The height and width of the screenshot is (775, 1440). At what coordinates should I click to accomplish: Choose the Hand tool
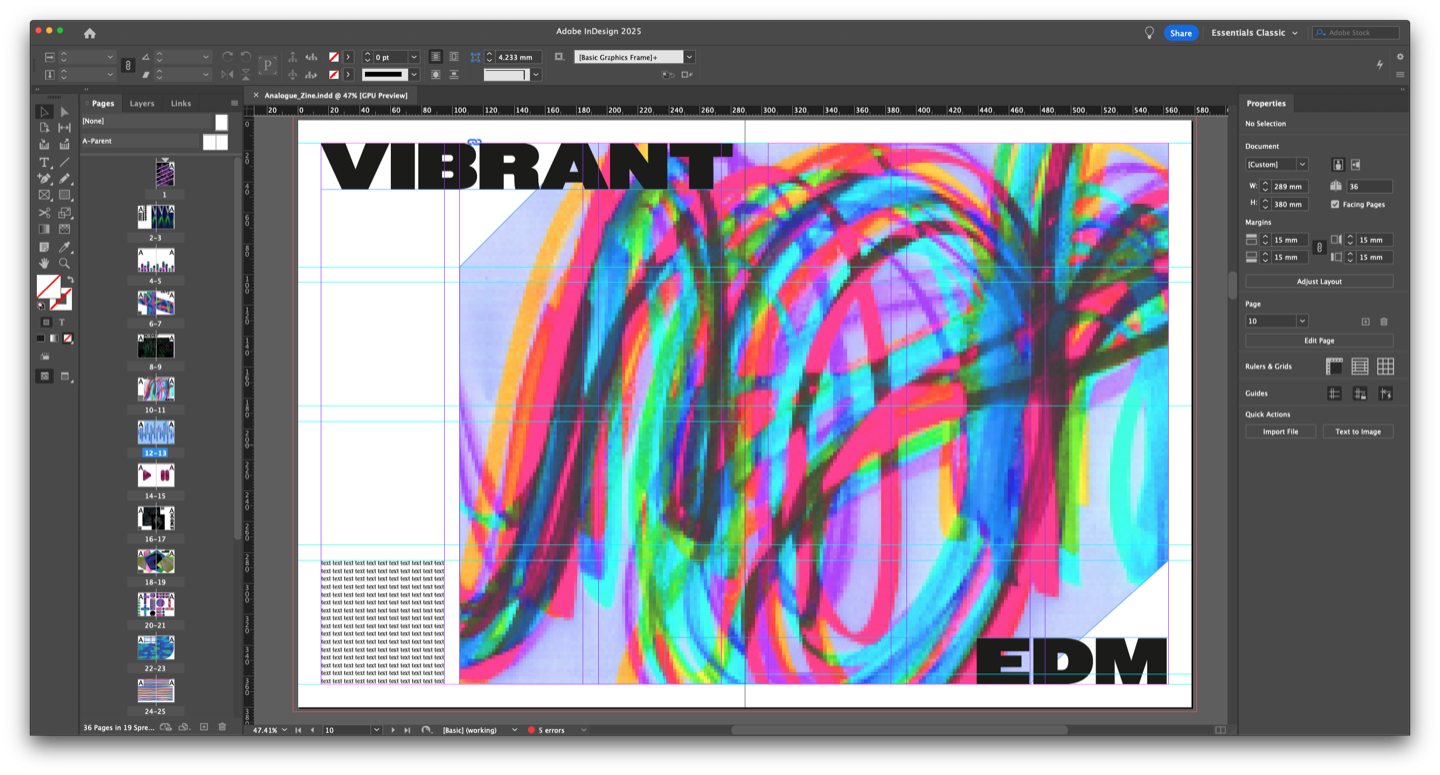pyautogui.click(x=44, y=264)
